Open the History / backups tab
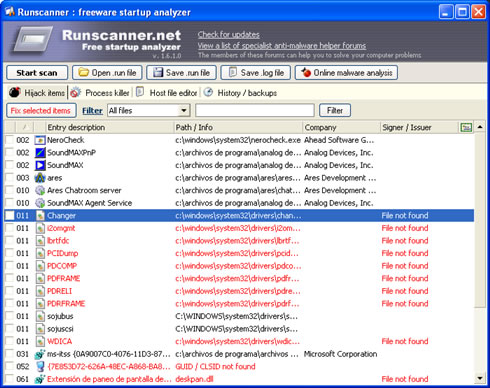This screenshot has height=388, width=490. [241, 93]
